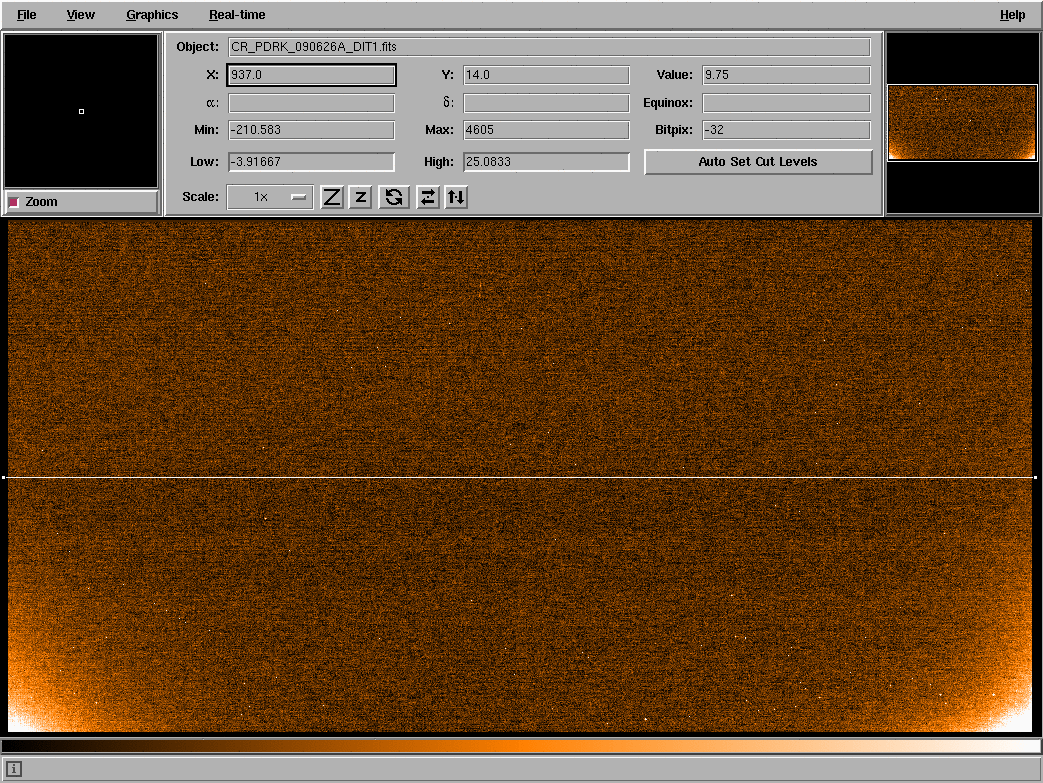Click the pan window image thumbnail
The image size is (1043, 783).
(962, 122)
